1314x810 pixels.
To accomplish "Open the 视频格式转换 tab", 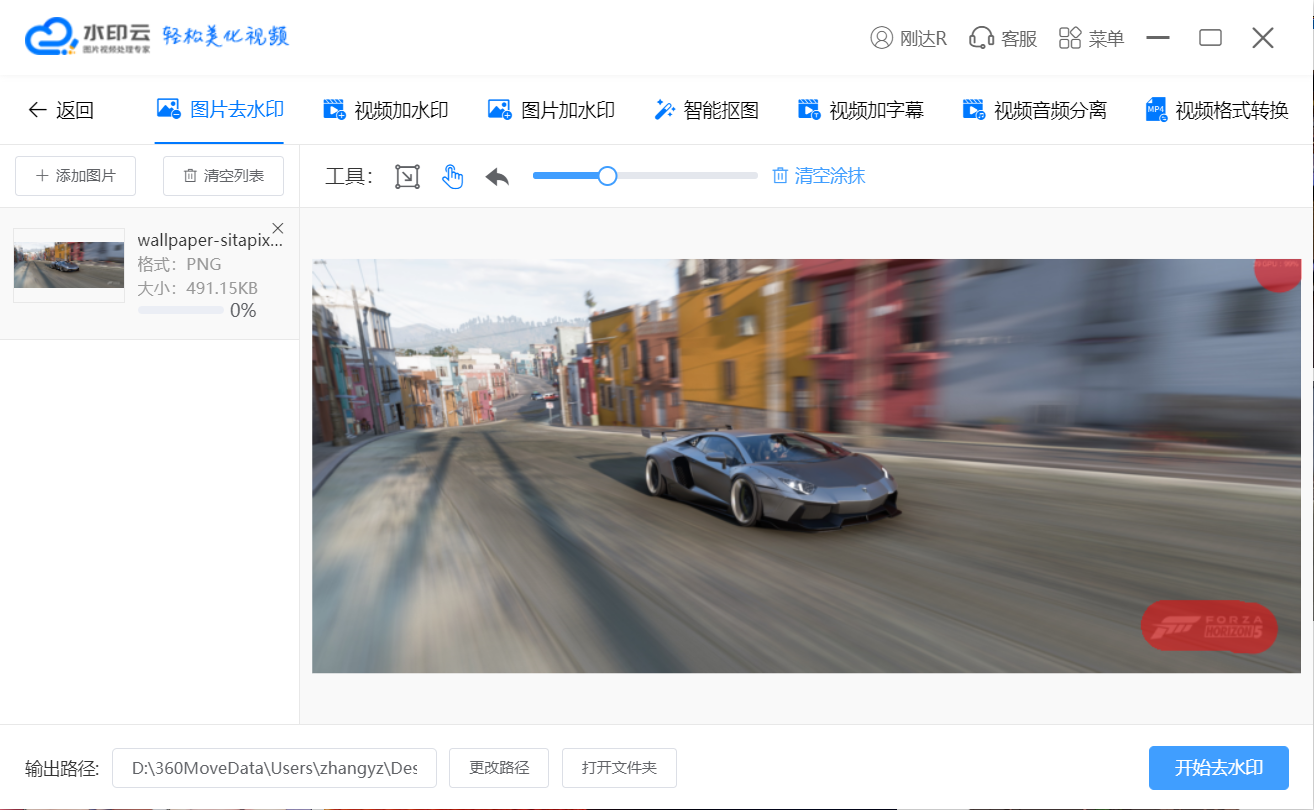I will (x=1217, y=110).
